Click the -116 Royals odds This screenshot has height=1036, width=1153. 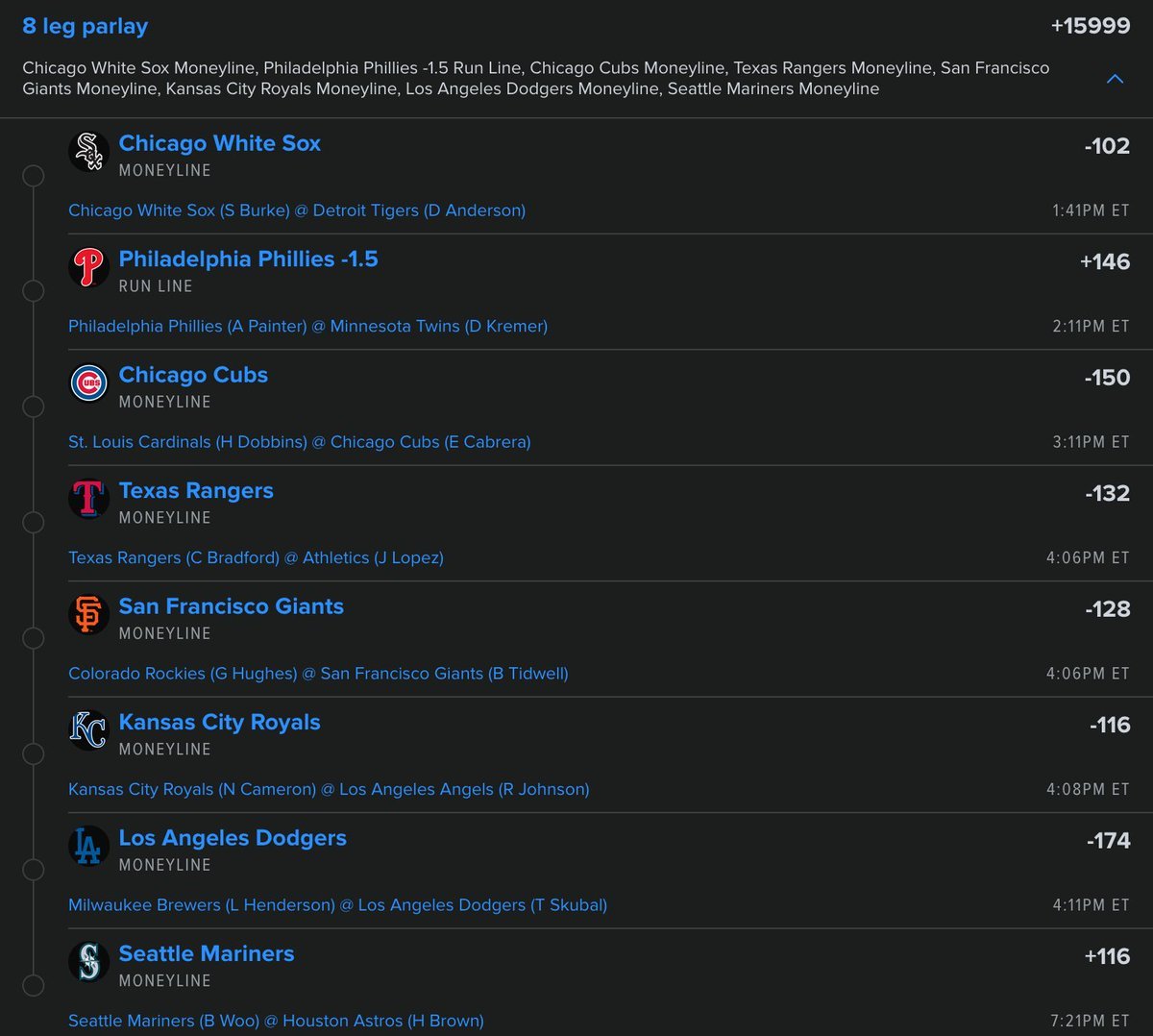point(1110,725)
